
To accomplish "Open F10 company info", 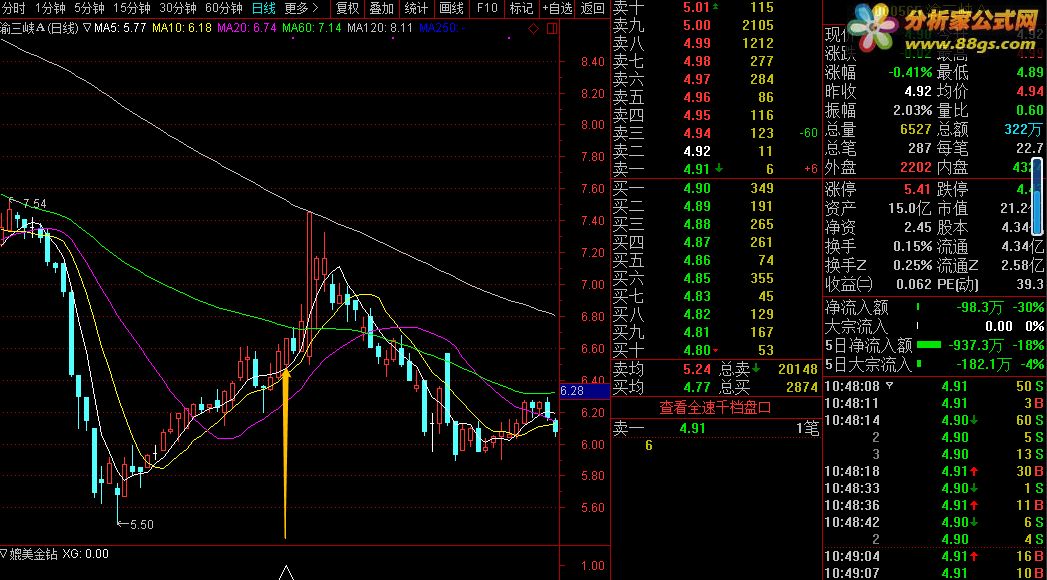I will (x=487, y=8).
